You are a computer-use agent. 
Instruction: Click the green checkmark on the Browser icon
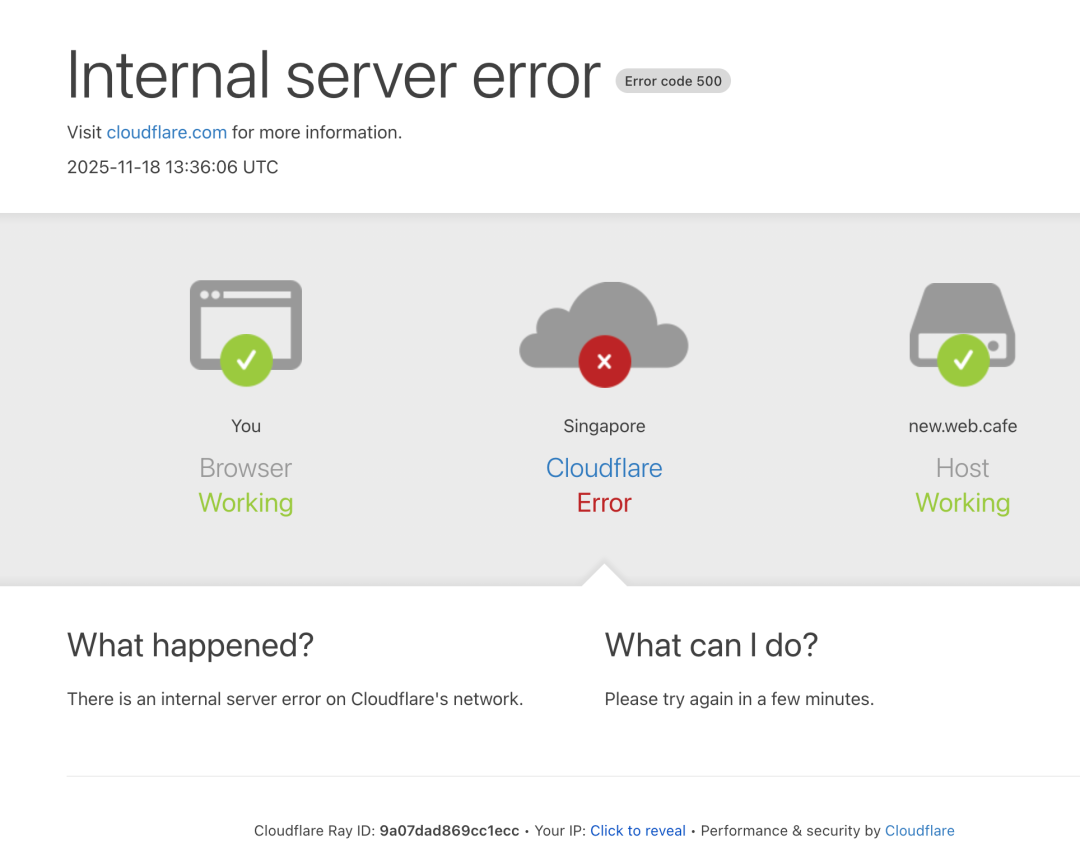click(x=246, y=361)
